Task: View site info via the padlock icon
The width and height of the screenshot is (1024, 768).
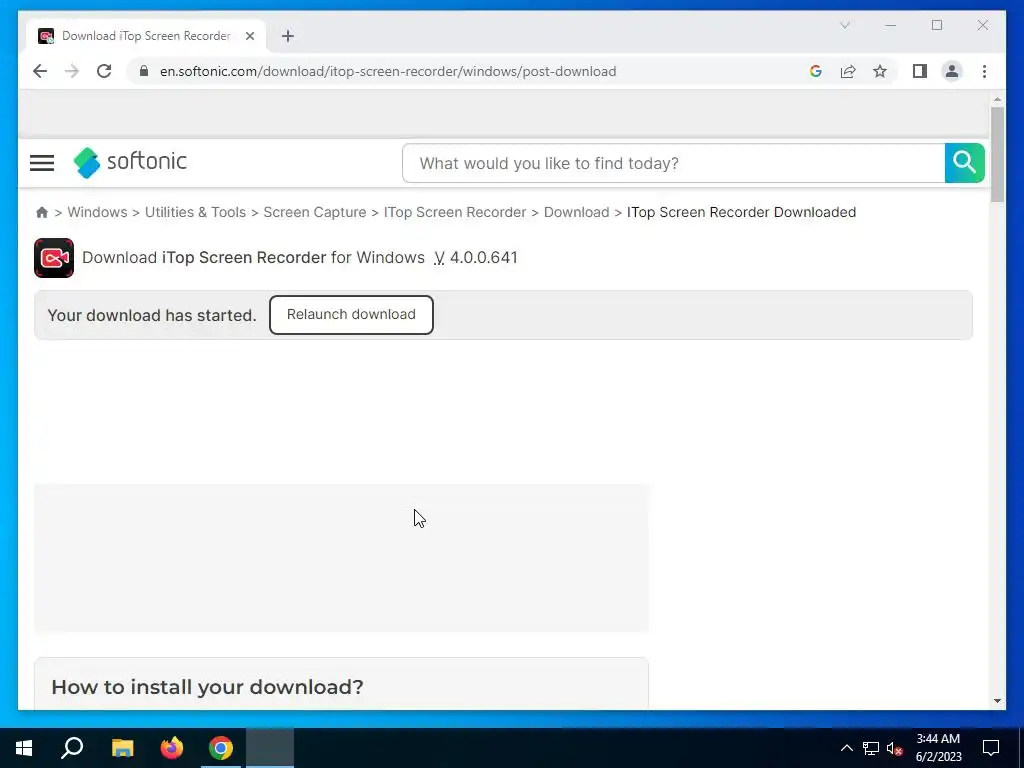Action: point(144,71)
